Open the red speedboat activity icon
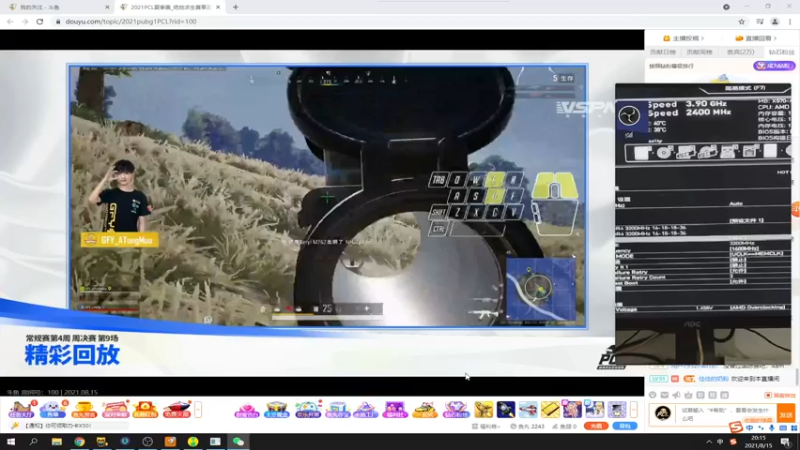 coord(177,409)
